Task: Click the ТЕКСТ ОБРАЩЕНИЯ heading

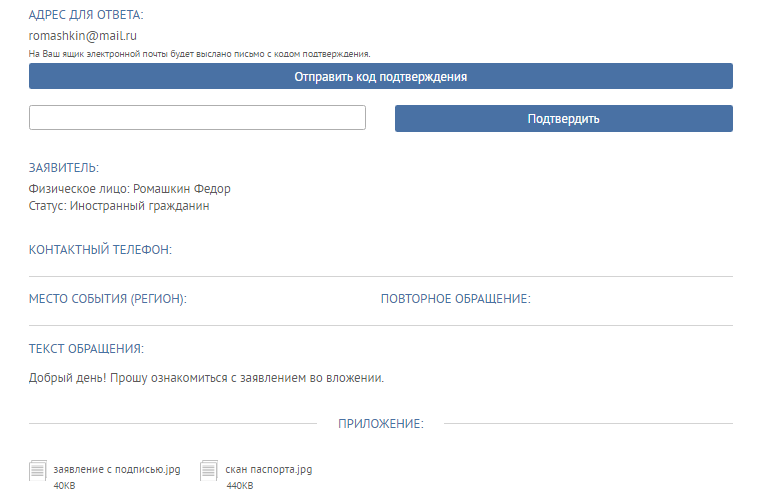Action: click(86, 349)
